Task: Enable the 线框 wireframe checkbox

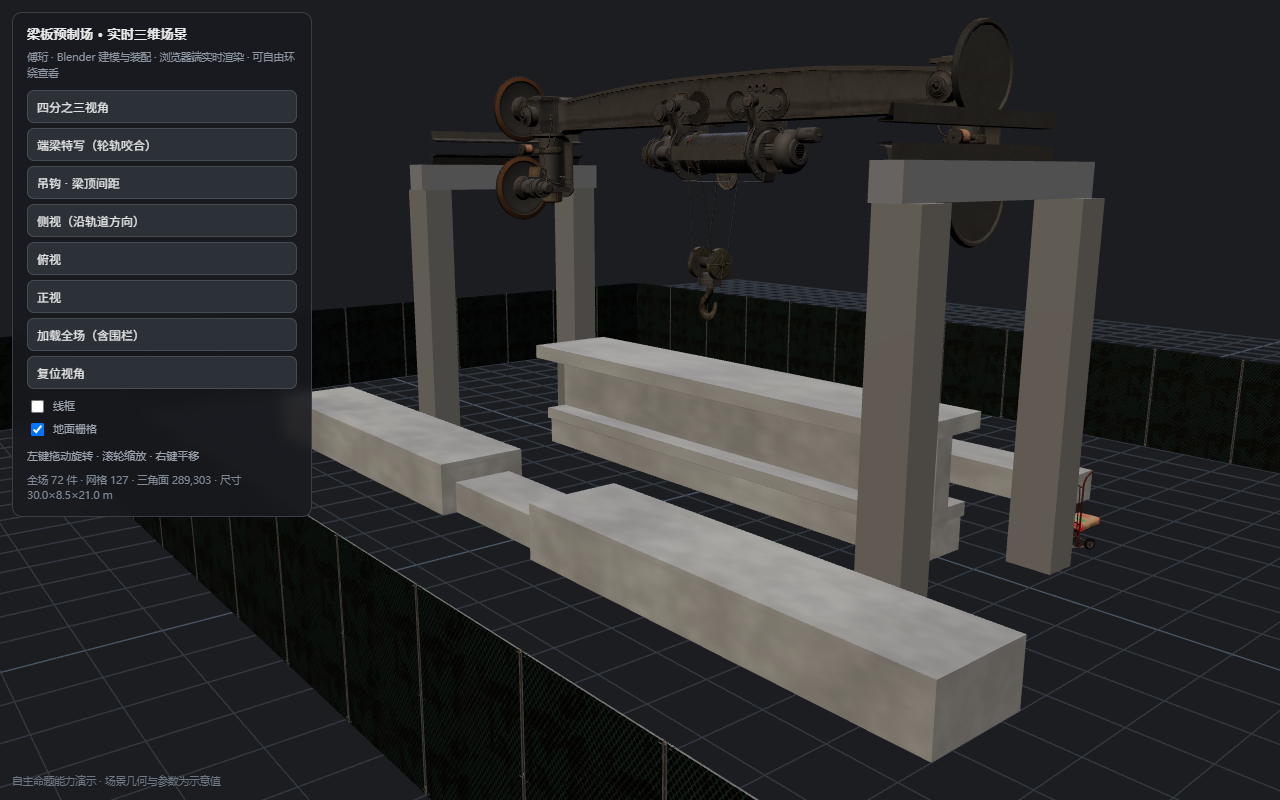Action: pos(38,406)
